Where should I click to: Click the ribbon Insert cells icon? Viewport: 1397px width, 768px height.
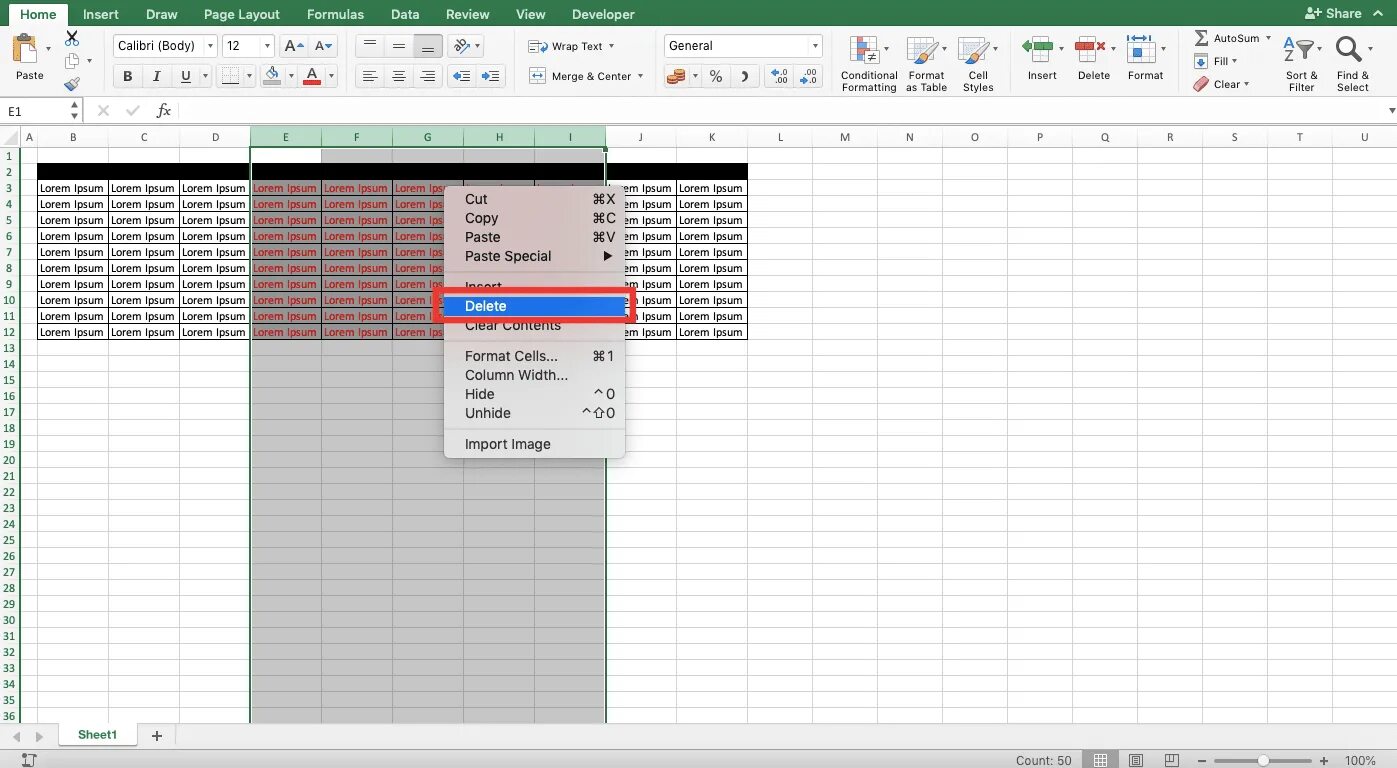1042,59
